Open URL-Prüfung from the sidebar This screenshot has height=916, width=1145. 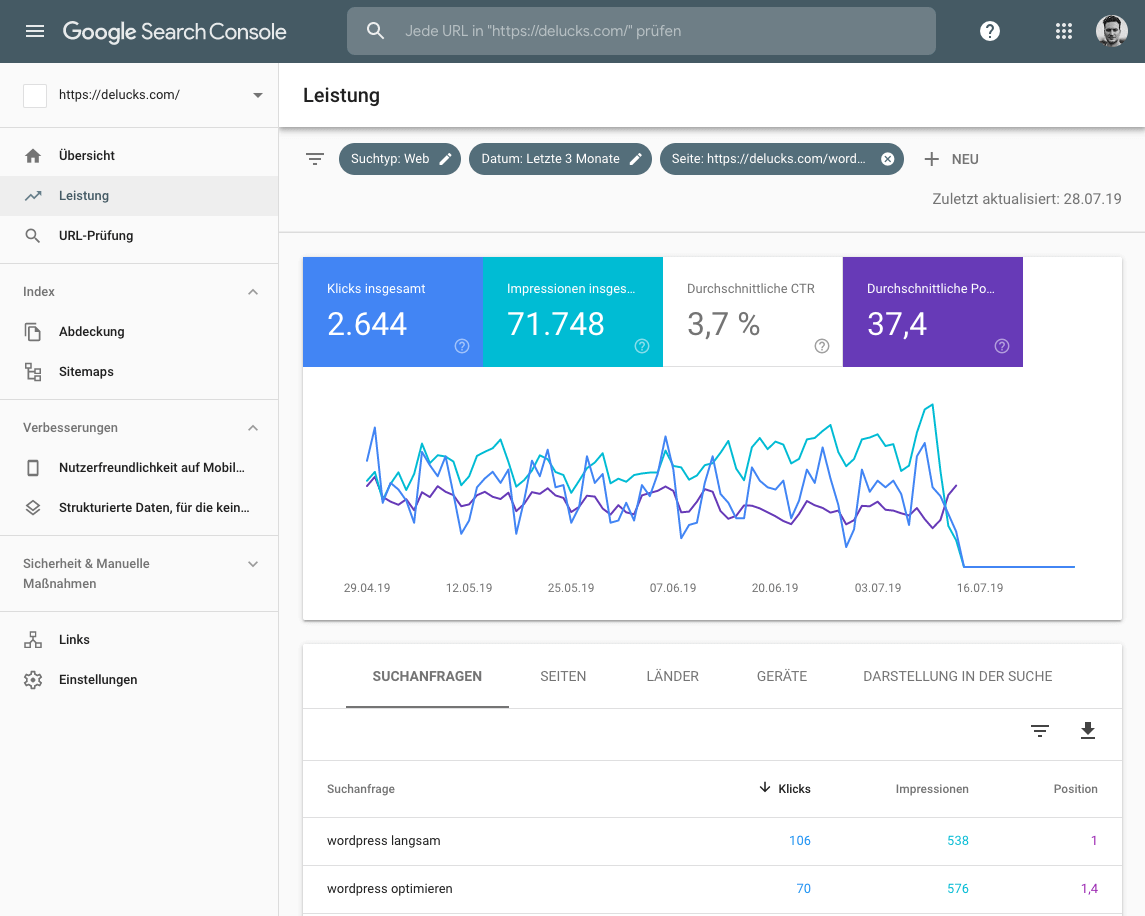(x=139, y=236)
